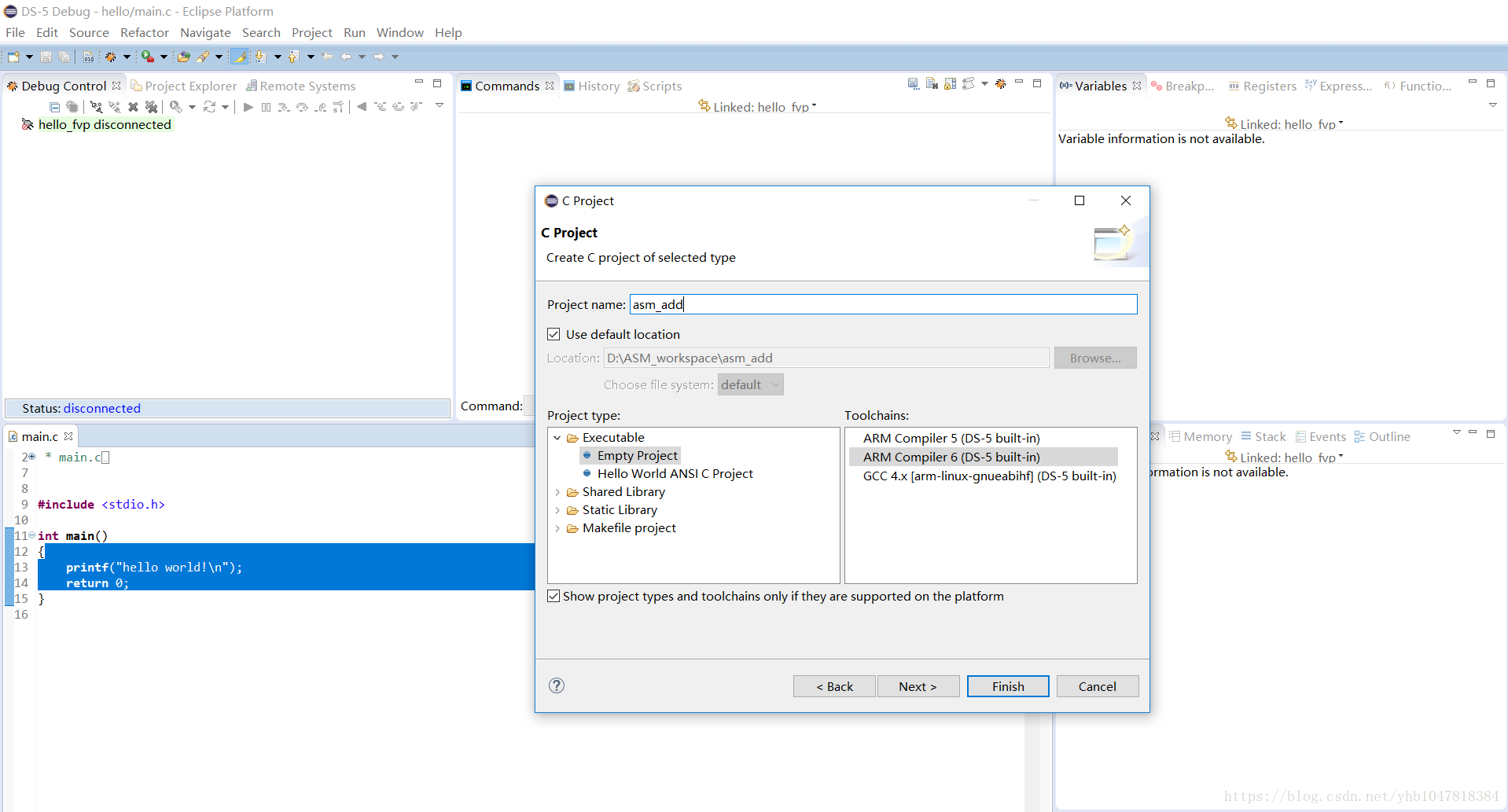The height and width of the screenshot is (812, 1508).
Task: Open Linked: hello_fvp dropdown in Commands view
Action: [815, 105]
